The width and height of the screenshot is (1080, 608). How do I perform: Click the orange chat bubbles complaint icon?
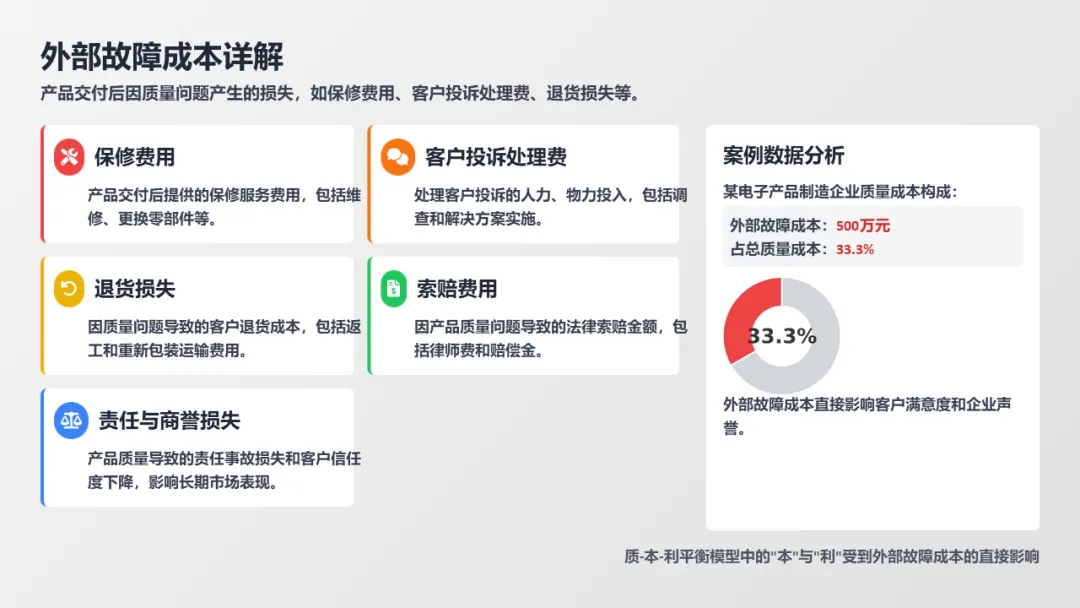[x=397, y=157]
